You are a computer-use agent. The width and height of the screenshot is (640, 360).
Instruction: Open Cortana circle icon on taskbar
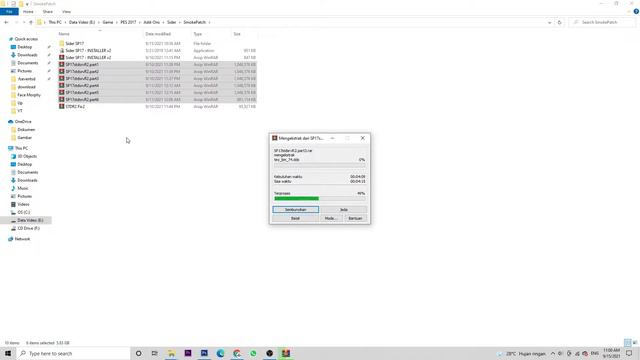pyautogui.click(x=138, y=353)
